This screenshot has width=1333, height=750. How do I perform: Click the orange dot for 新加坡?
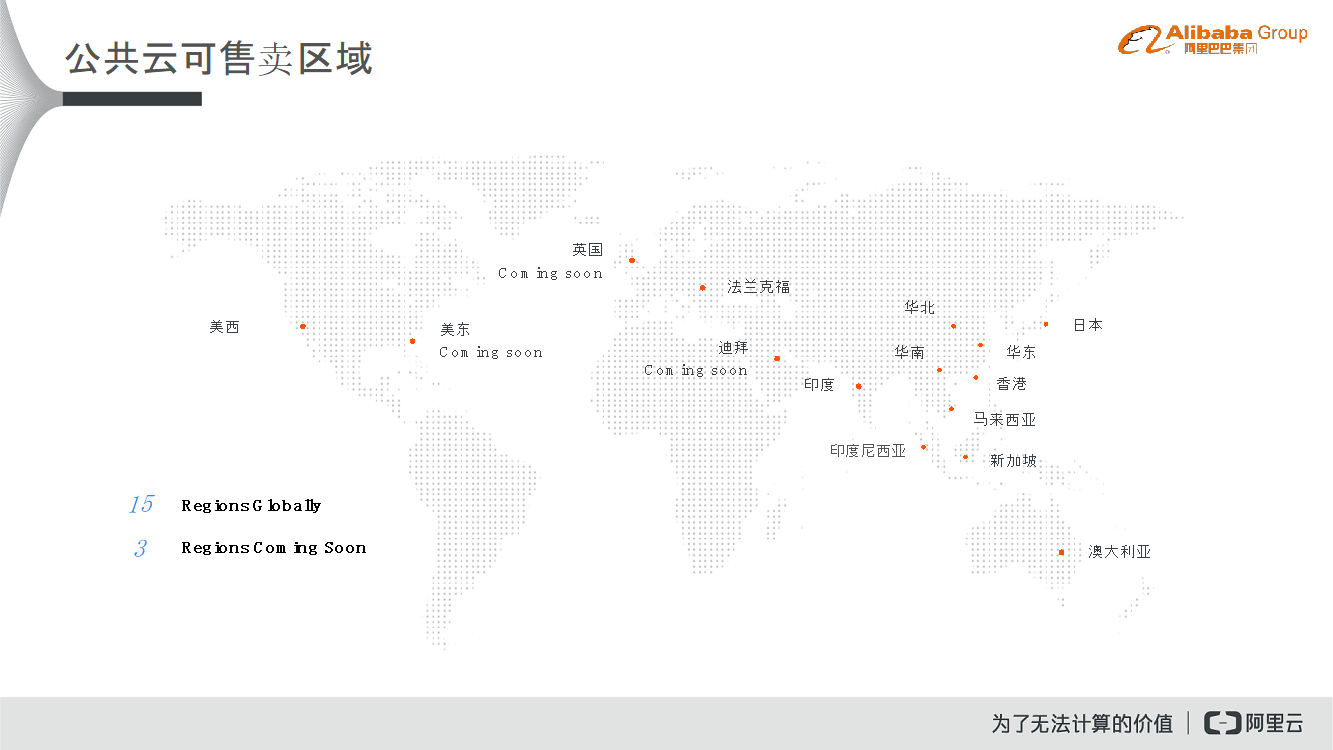pyautogui.click(x=965, y=457)
